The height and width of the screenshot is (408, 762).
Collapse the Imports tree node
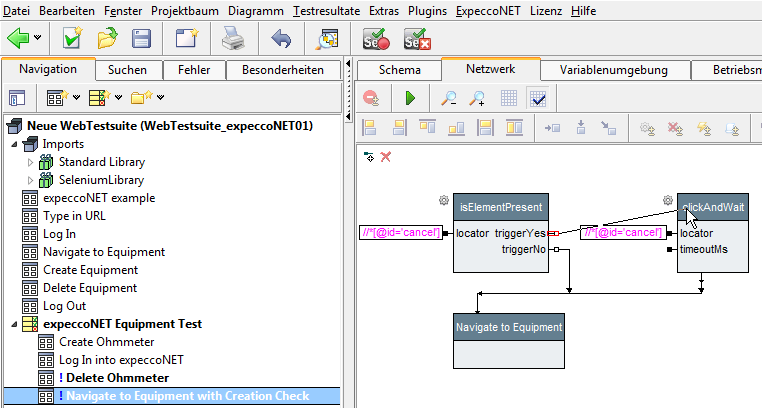[14, 144]
